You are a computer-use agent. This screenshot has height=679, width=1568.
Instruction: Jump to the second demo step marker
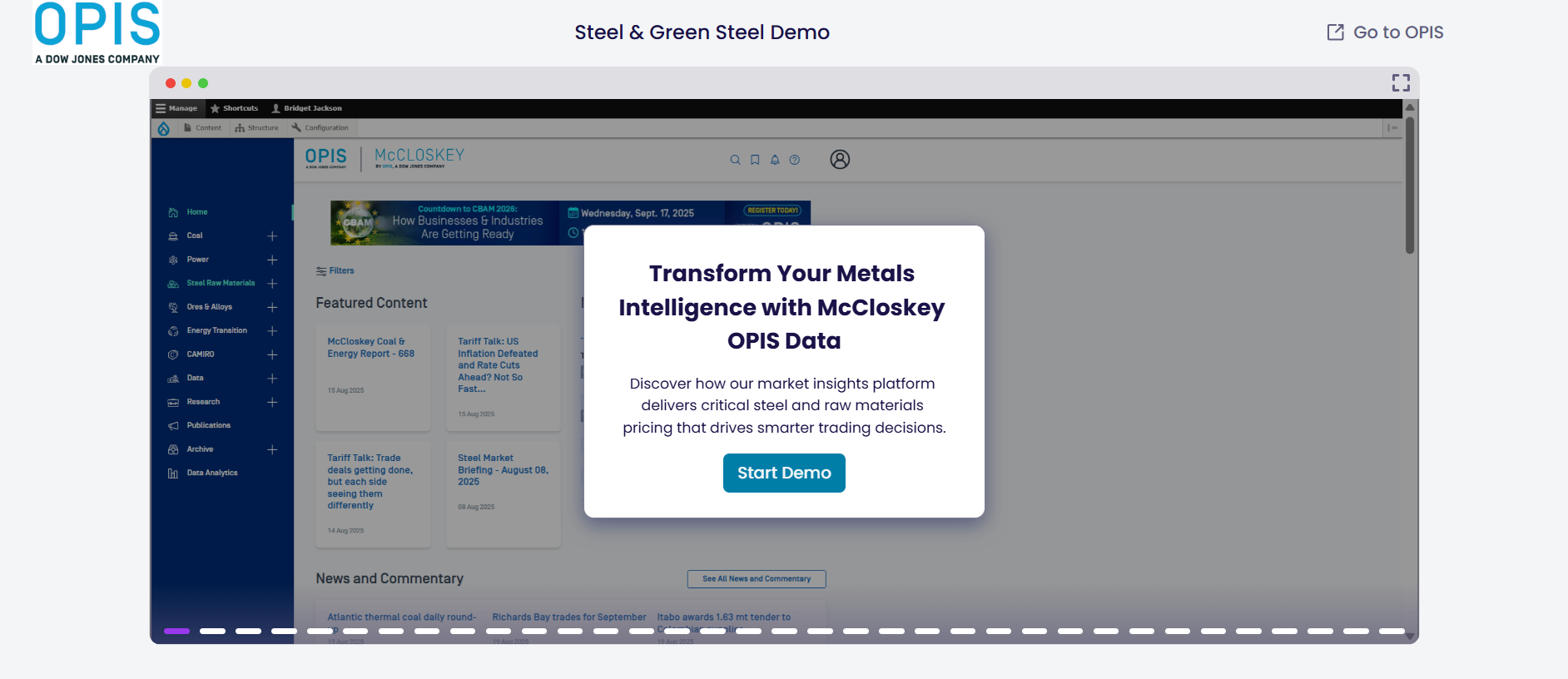click(212, 632)
